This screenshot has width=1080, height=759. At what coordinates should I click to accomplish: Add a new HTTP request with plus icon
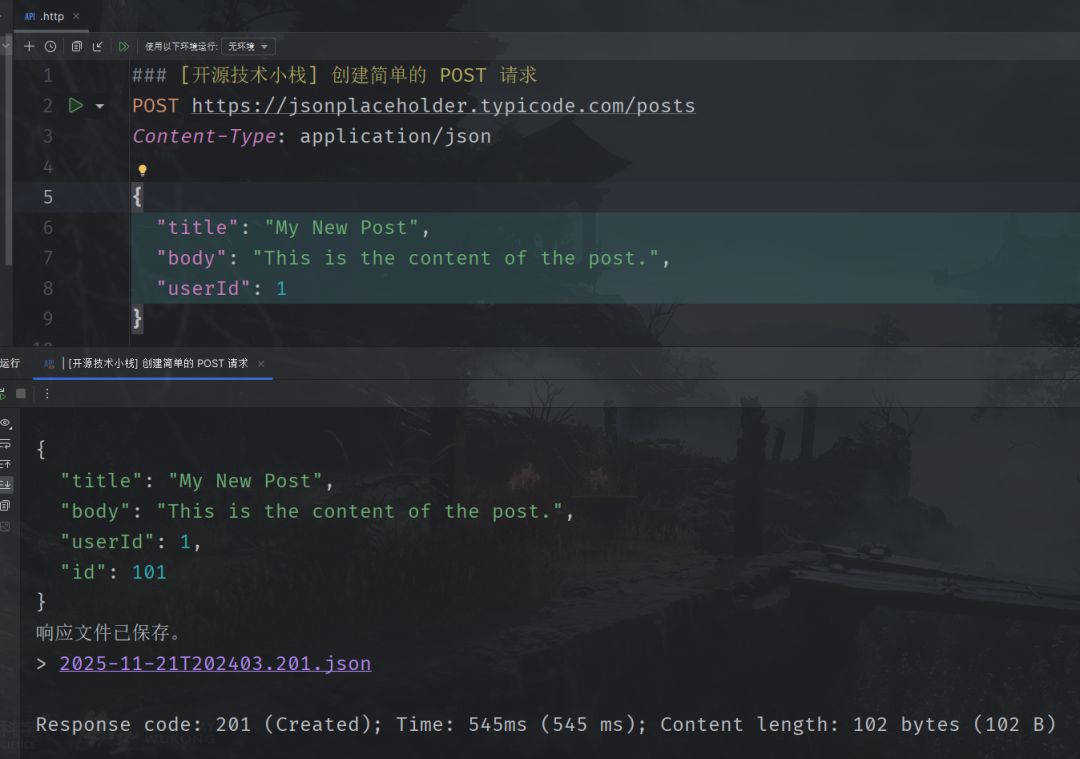point(29,46)
